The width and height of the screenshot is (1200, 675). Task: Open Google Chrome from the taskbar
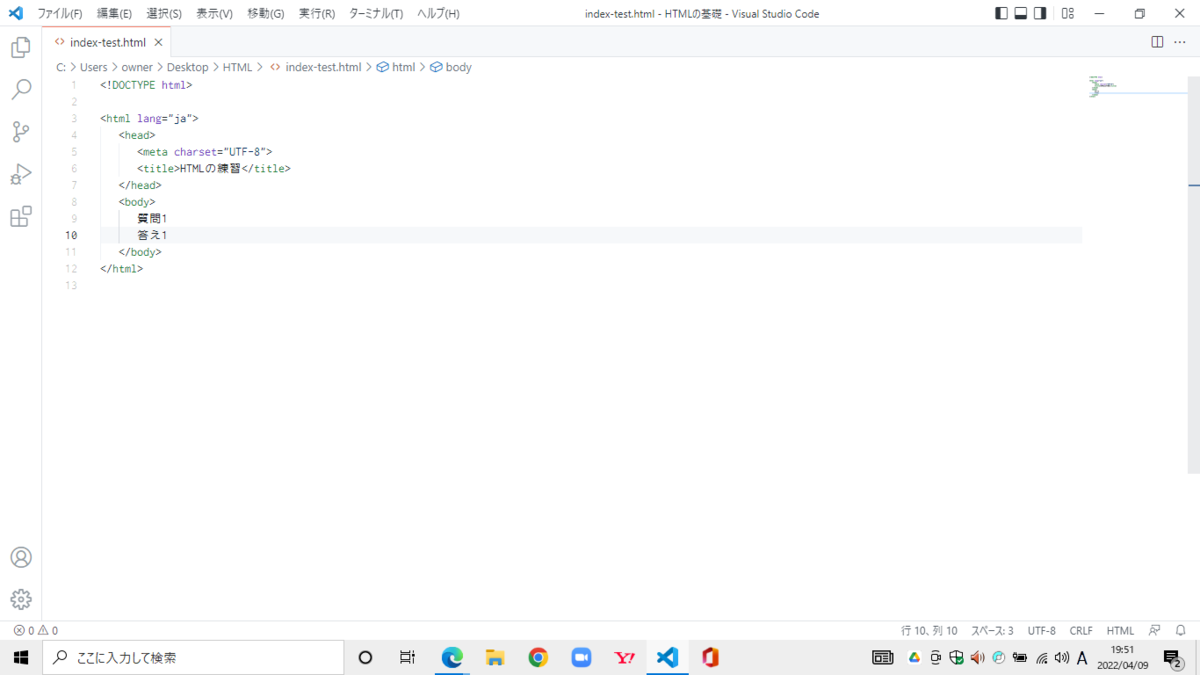(x=538, y=657)
